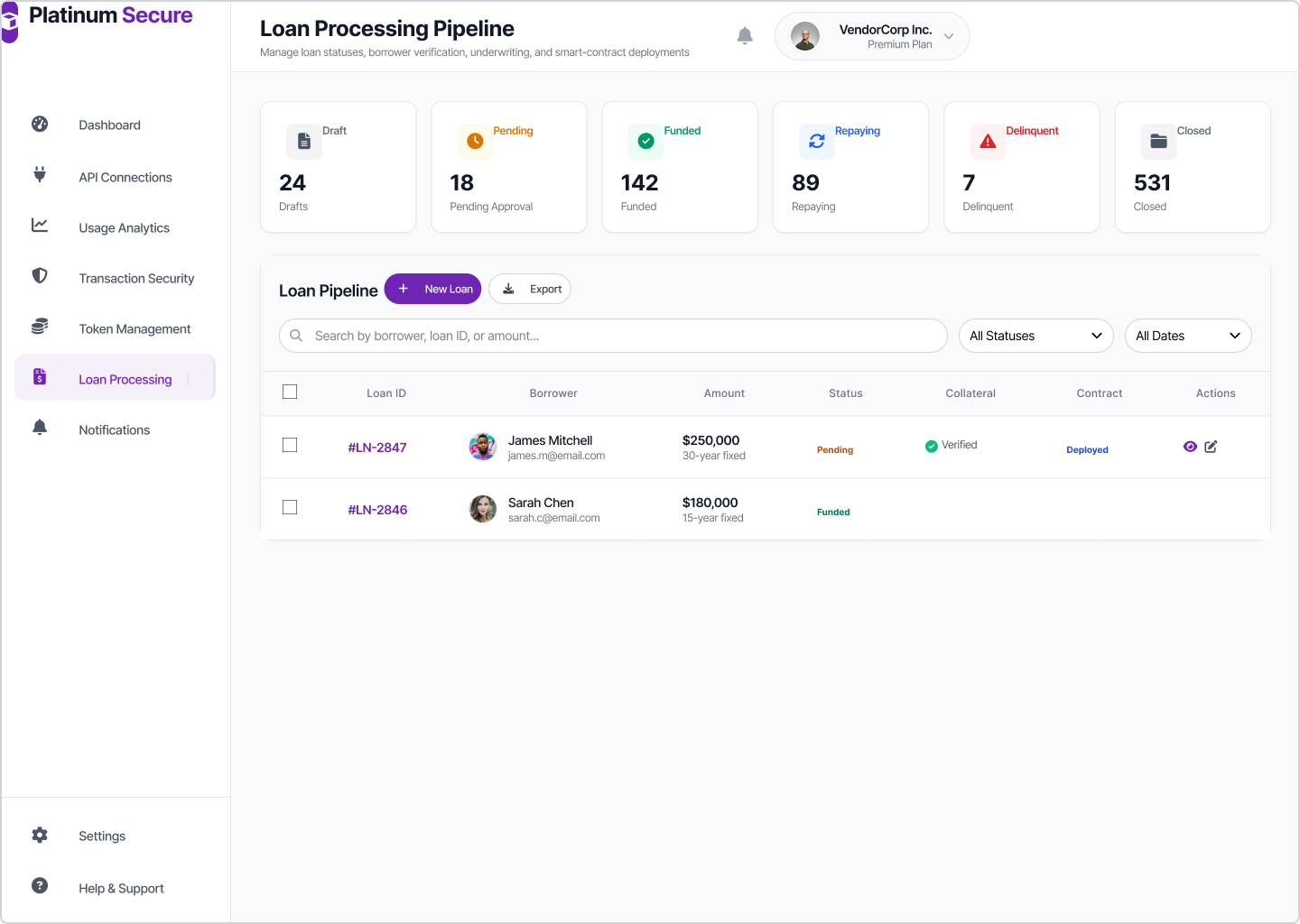Click the Verified collateral check icon

point(931,446)
